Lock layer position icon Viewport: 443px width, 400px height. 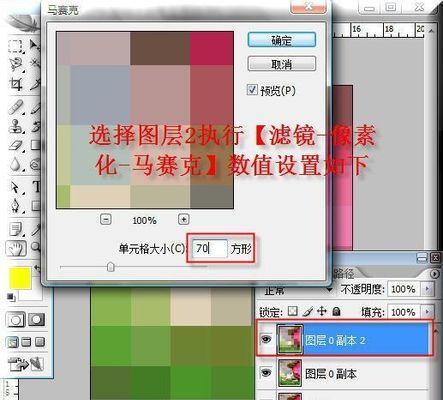coord(322,311)
